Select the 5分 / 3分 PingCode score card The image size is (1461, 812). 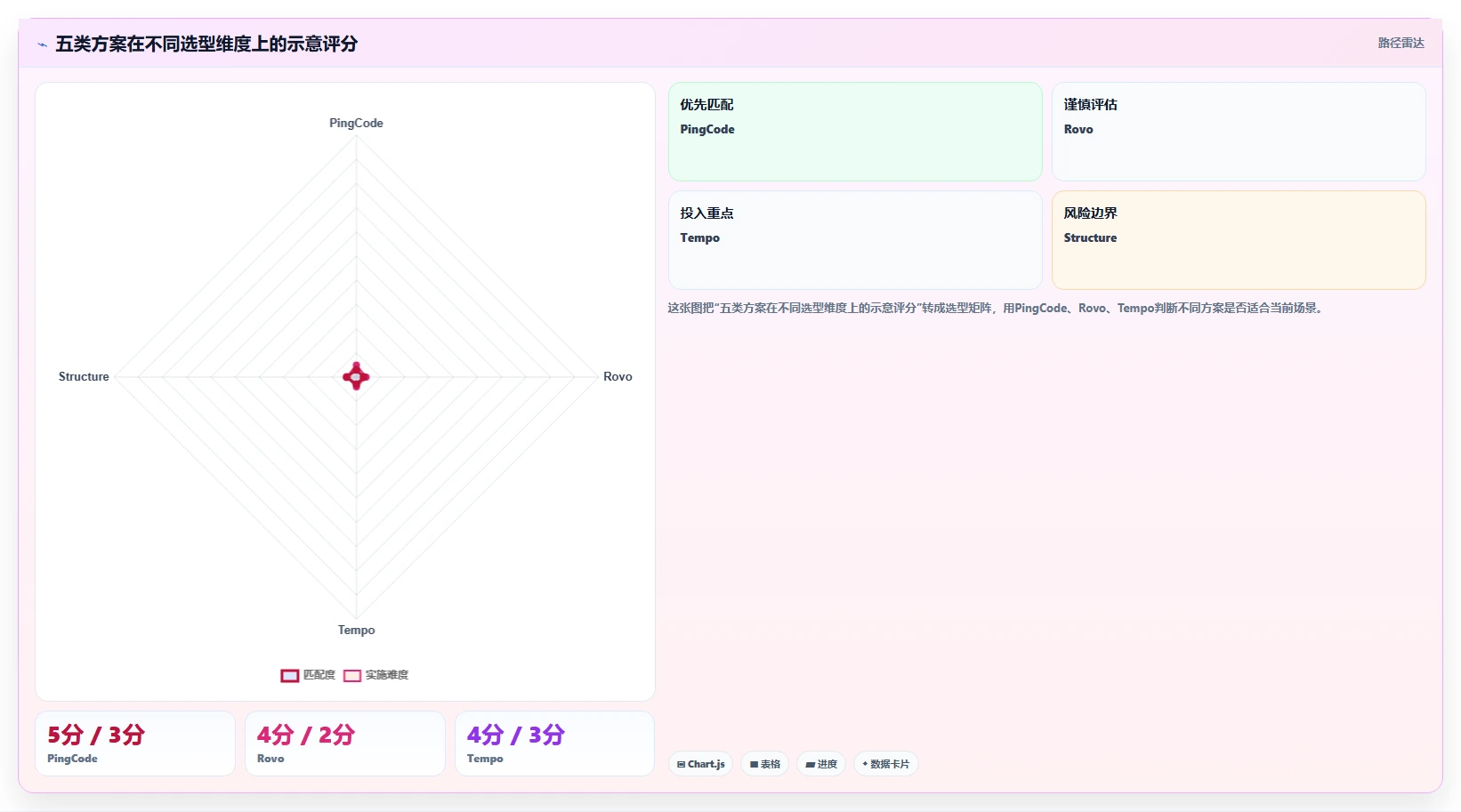click(135, 744)
